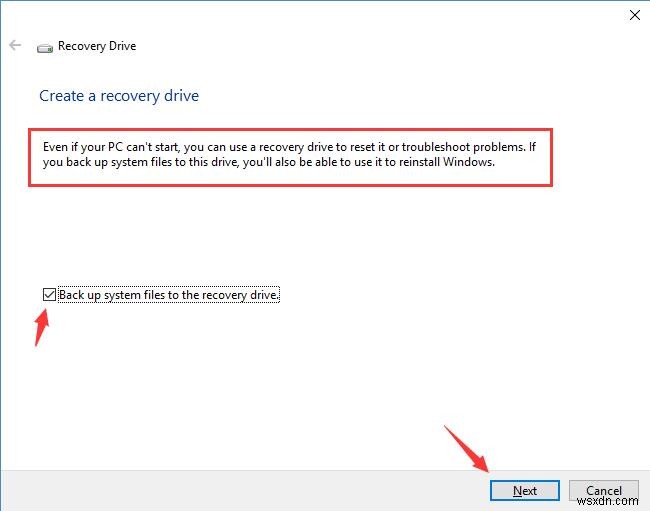Click the 'Even if your PC can't start' description

coord(289,154)
